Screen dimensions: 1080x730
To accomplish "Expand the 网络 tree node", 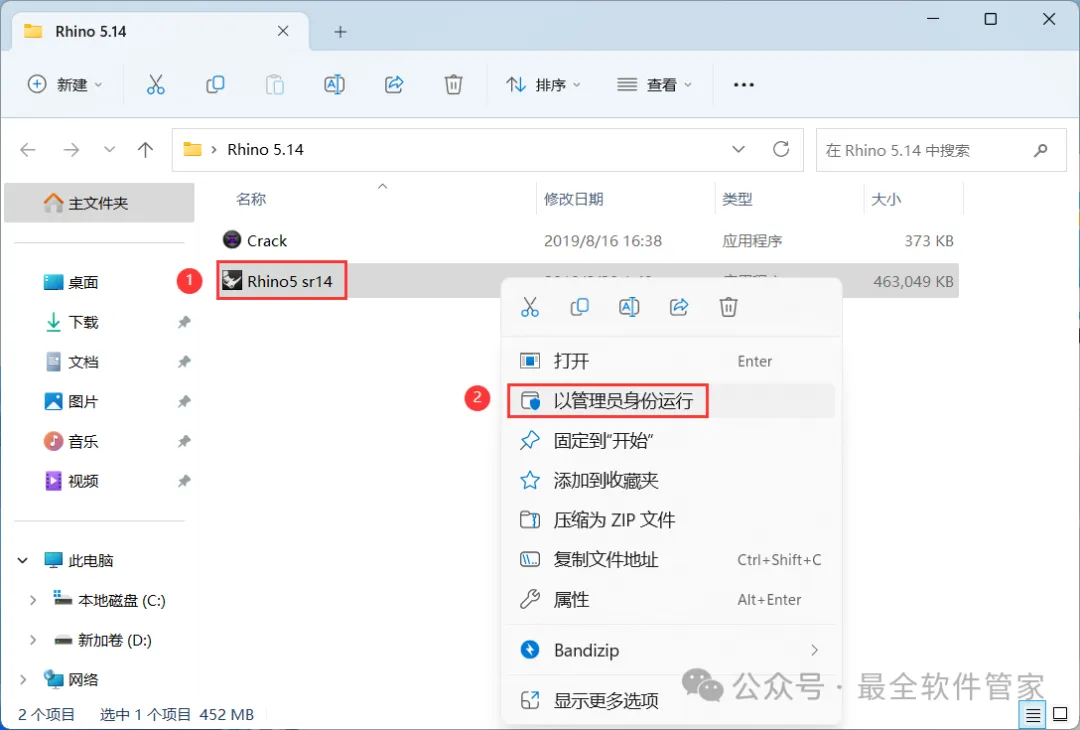I will [x=23, y=680].
